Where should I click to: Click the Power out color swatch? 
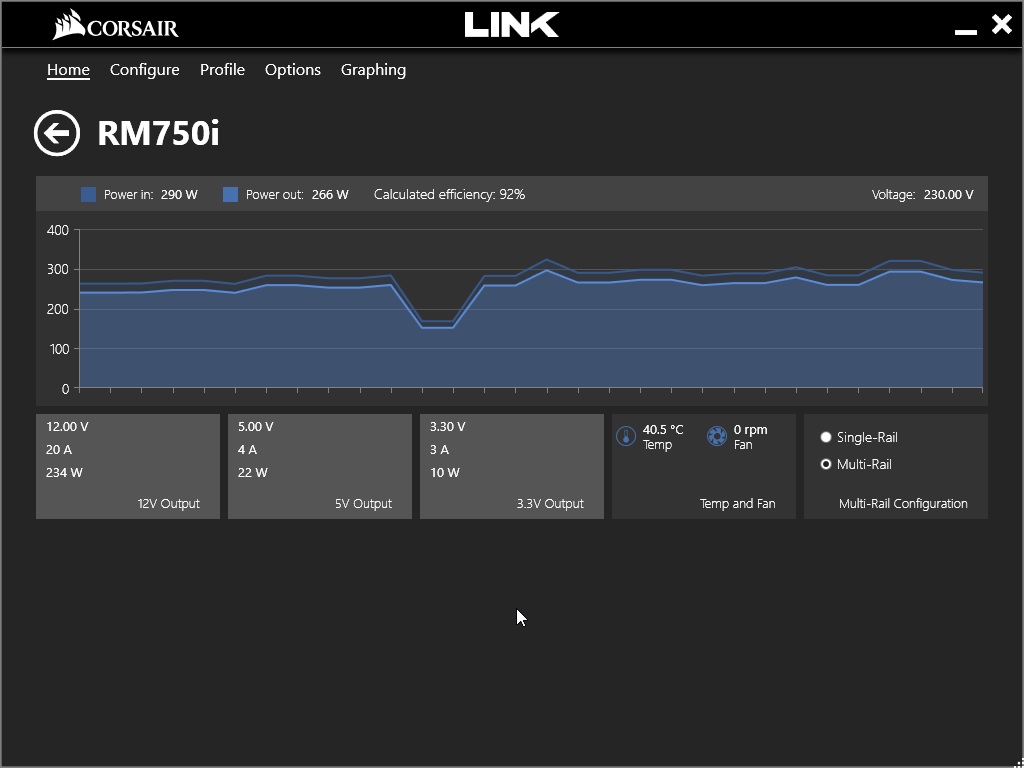231,195
